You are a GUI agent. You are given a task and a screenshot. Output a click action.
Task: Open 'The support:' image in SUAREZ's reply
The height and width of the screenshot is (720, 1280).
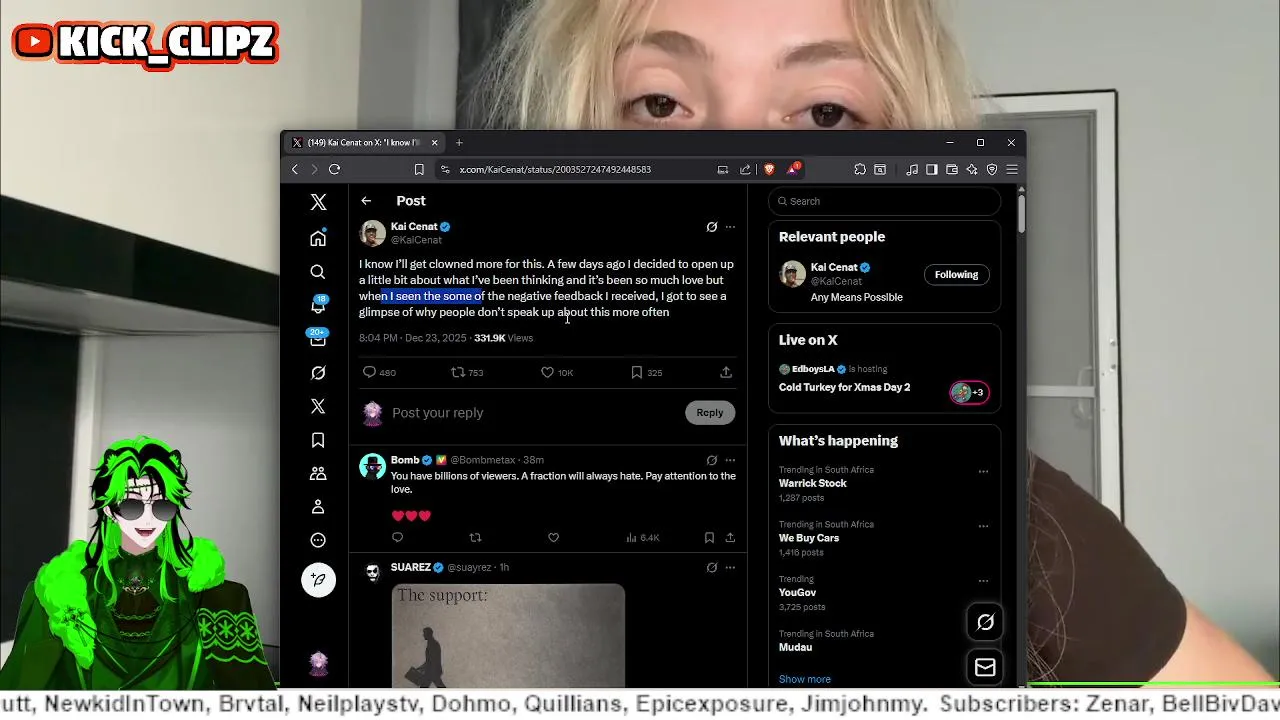click(508, 636)
